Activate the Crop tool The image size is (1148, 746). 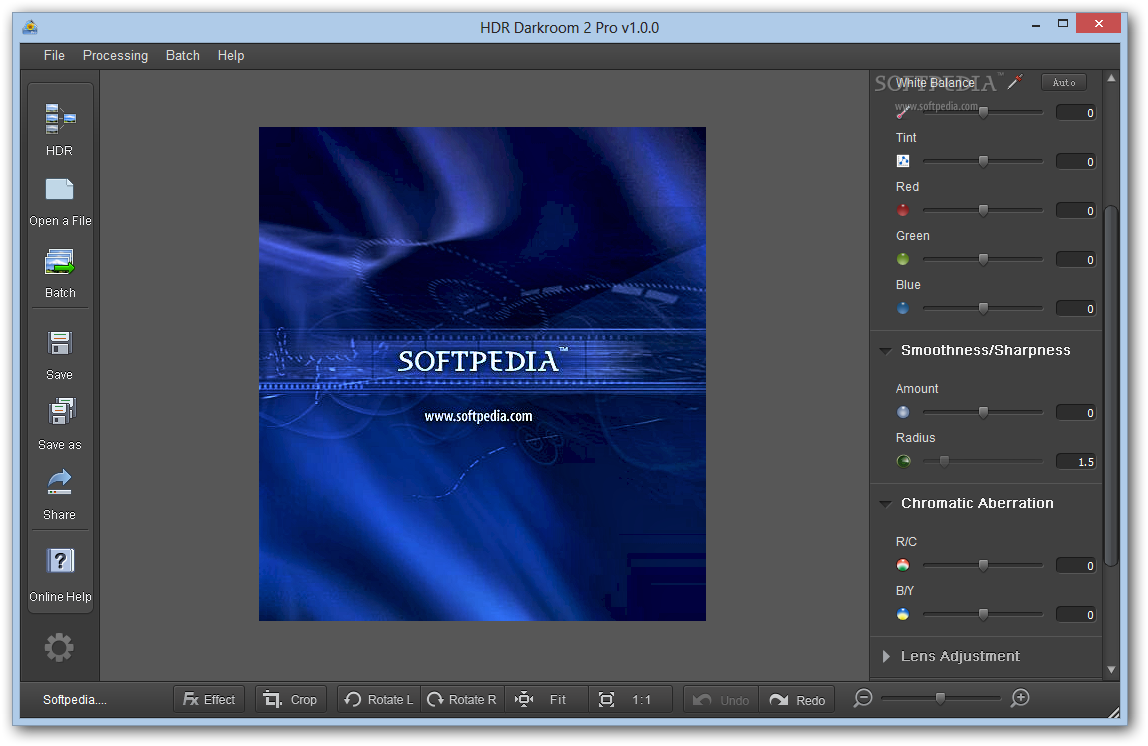pos(291,699)
